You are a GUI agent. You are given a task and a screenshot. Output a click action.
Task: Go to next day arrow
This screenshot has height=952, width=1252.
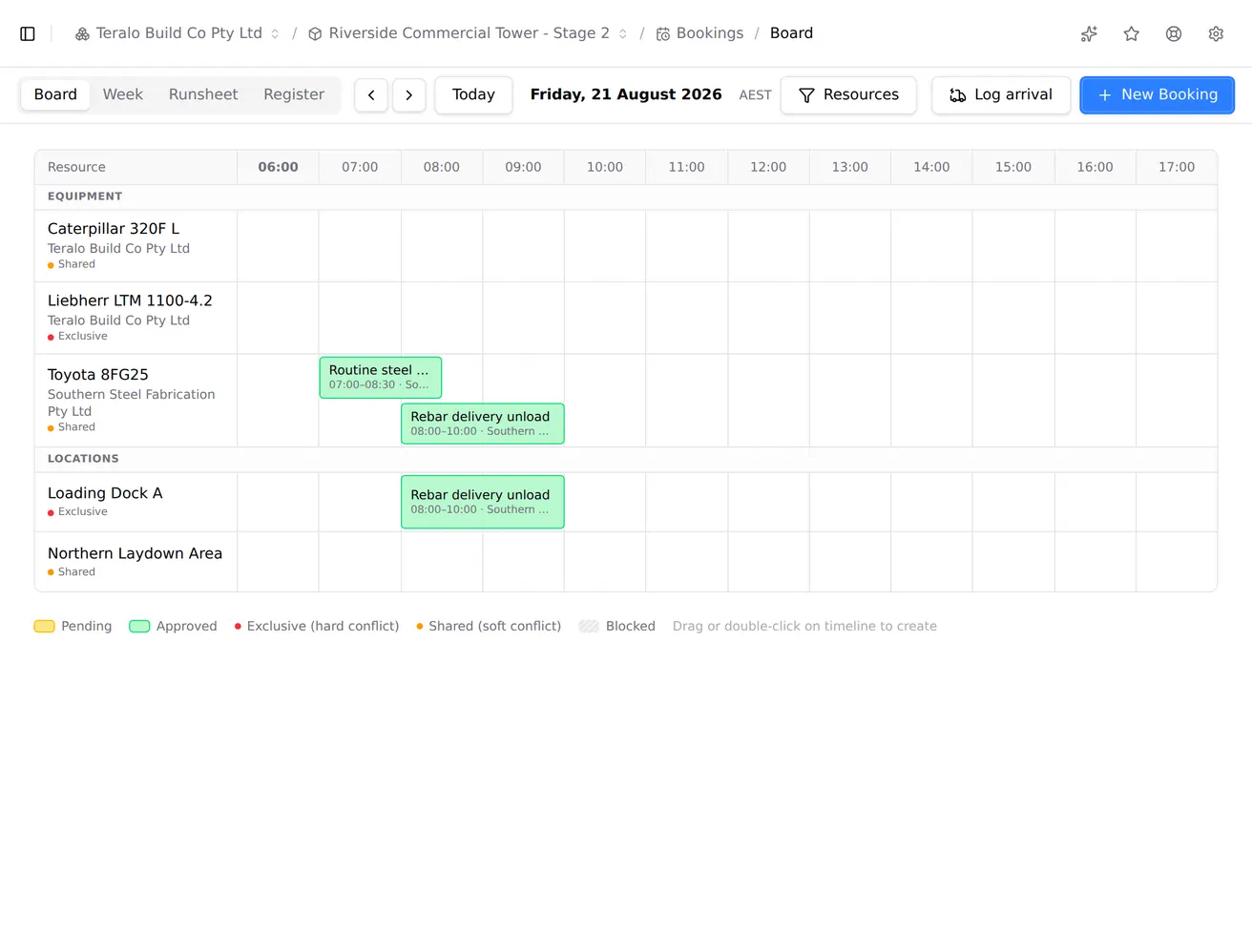[x=409, y=95]
